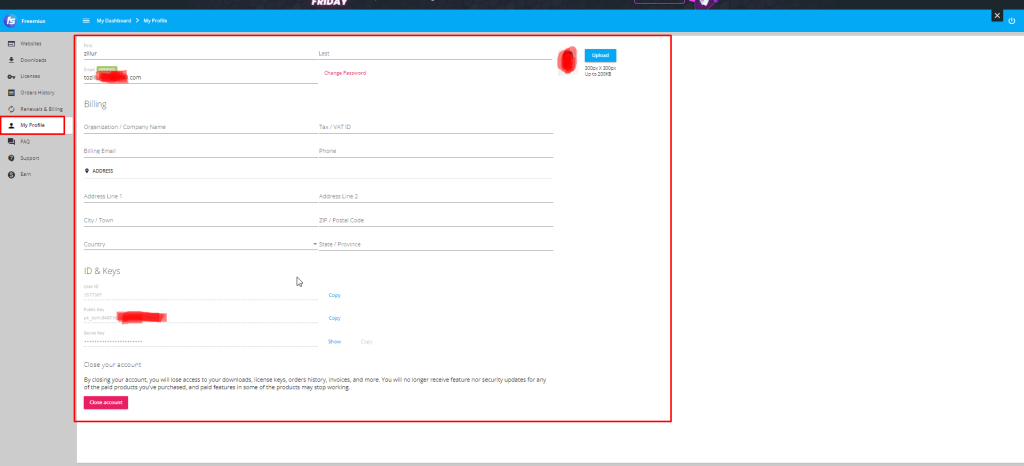The width and height of the screenshot is (1024, 466).
Task: Copy the User ID
Action: tap(334, 295)
